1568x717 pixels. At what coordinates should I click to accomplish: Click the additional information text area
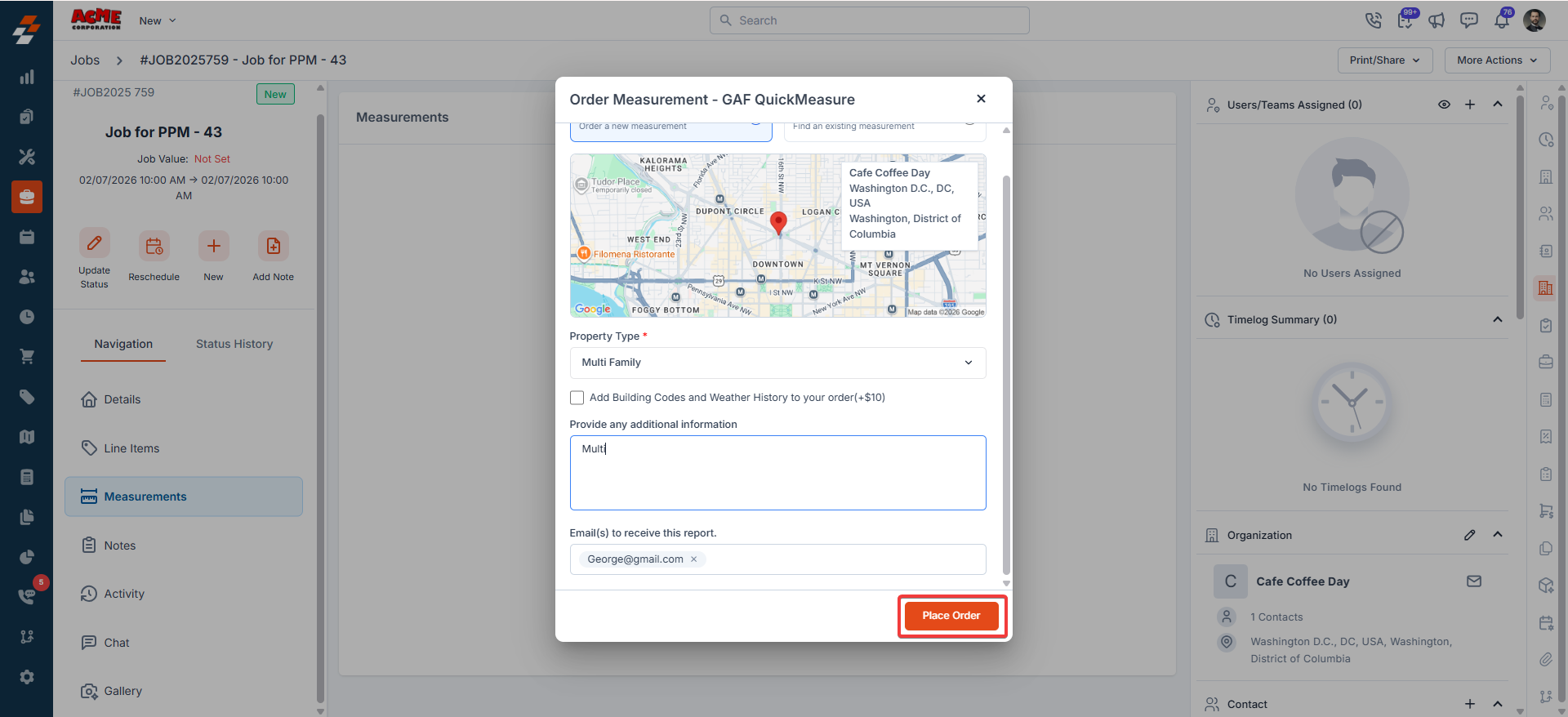tap(777, 473)
